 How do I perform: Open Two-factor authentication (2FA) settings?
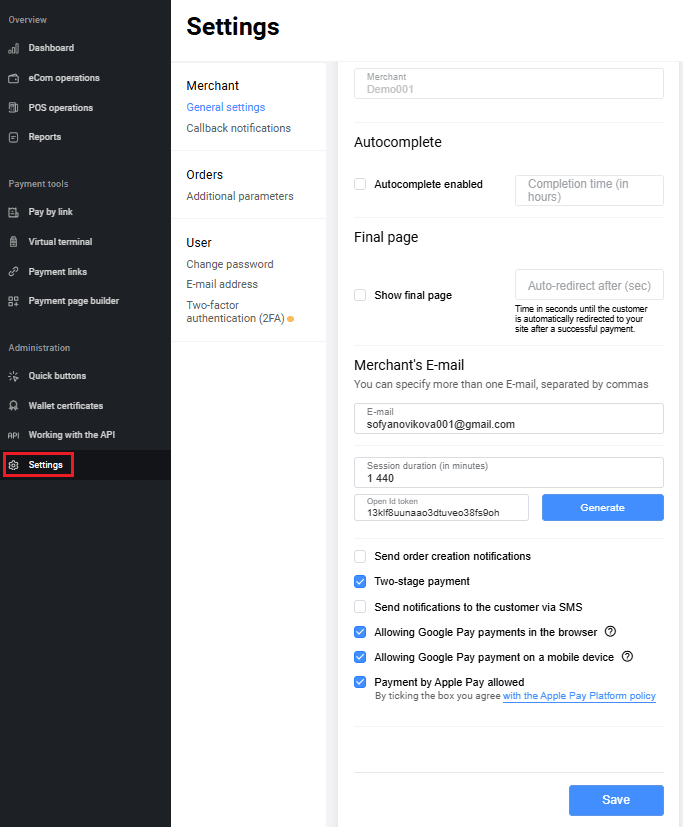[x=236, y=311]
